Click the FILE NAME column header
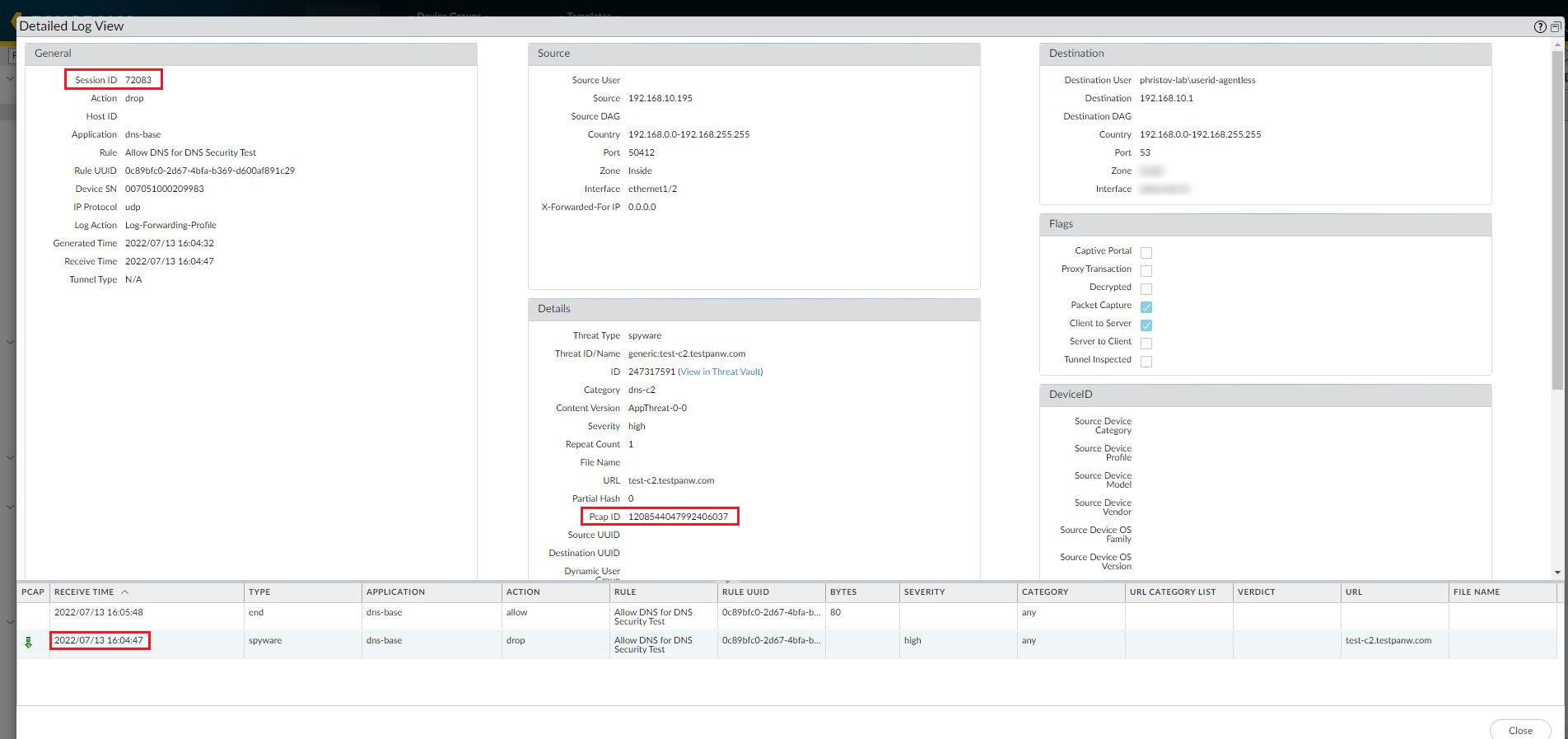Viewport: 1568px width, 739px height. (x=1502, y=592)
